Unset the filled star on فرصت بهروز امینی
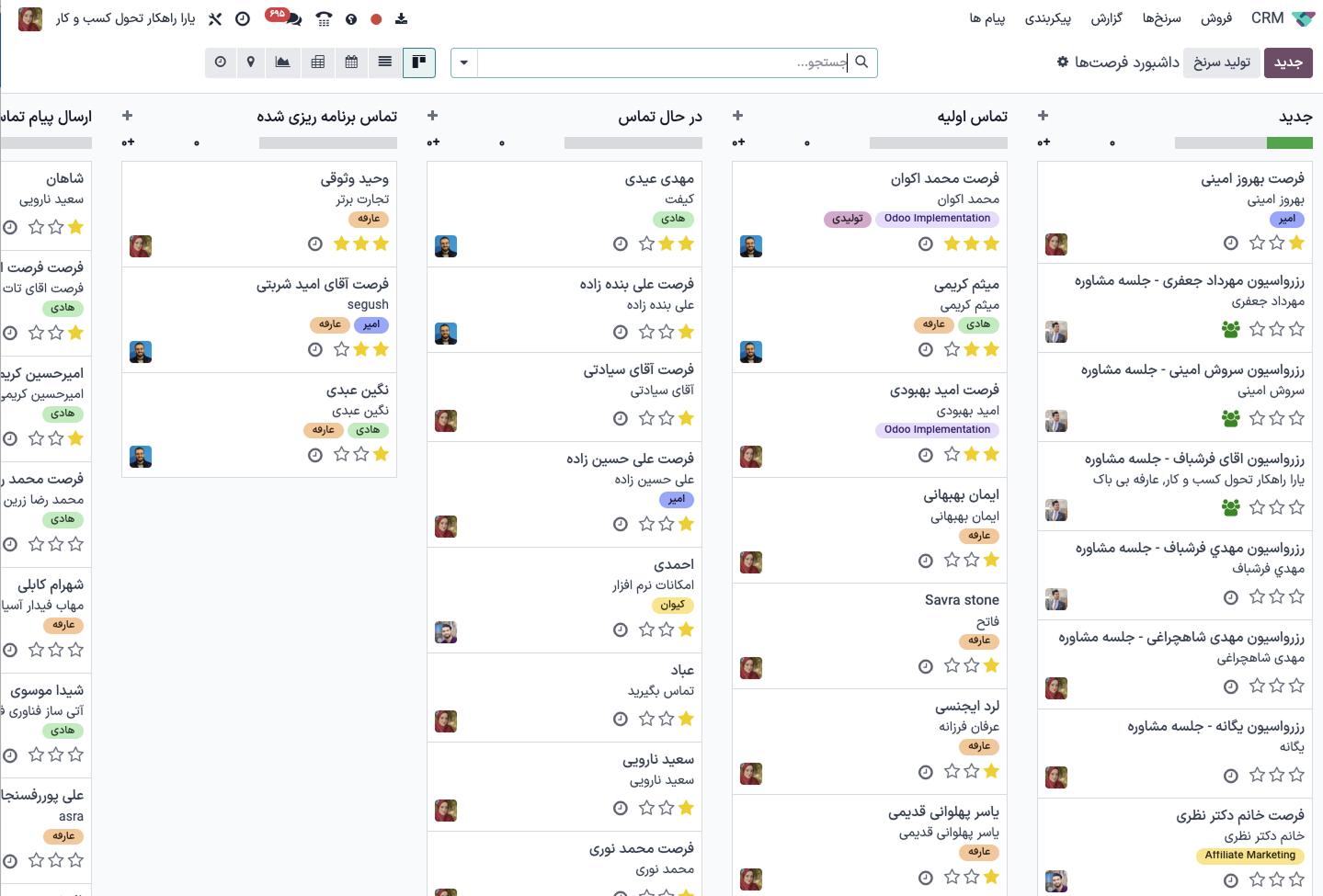Image resolution: width=1323 pixels, height=896 pixels. 1296,243
